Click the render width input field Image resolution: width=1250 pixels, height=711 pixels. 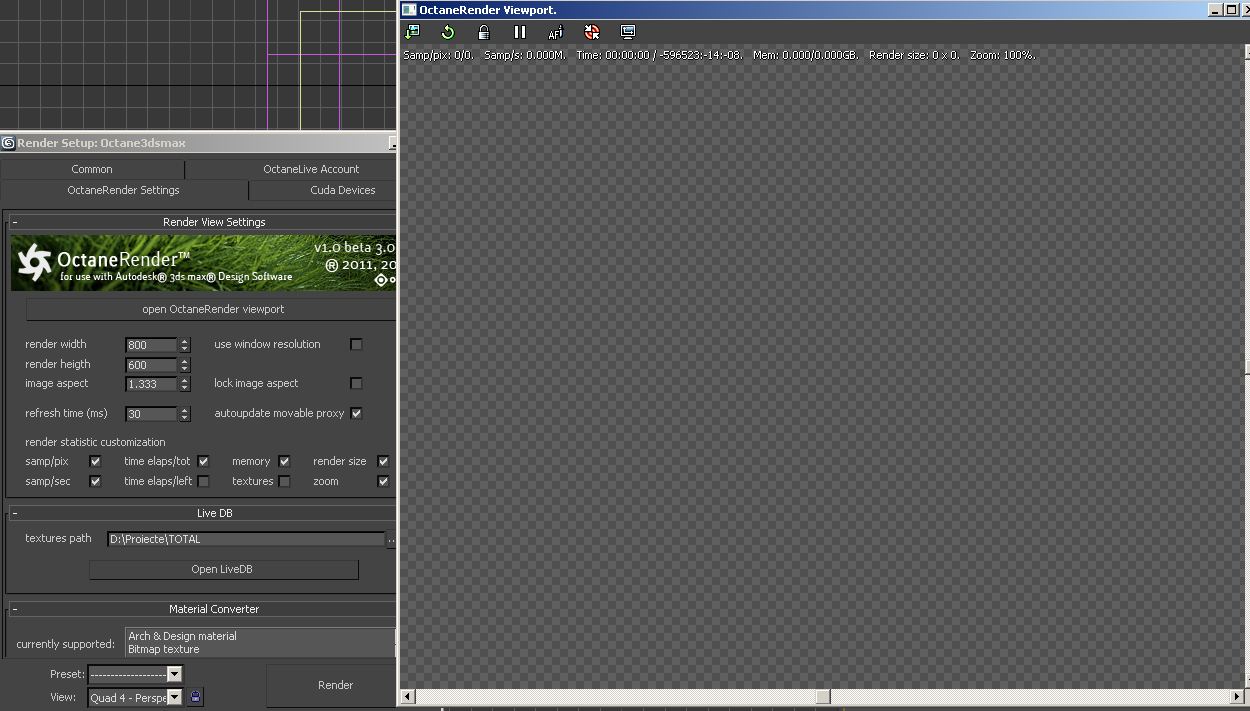point(152,344)
